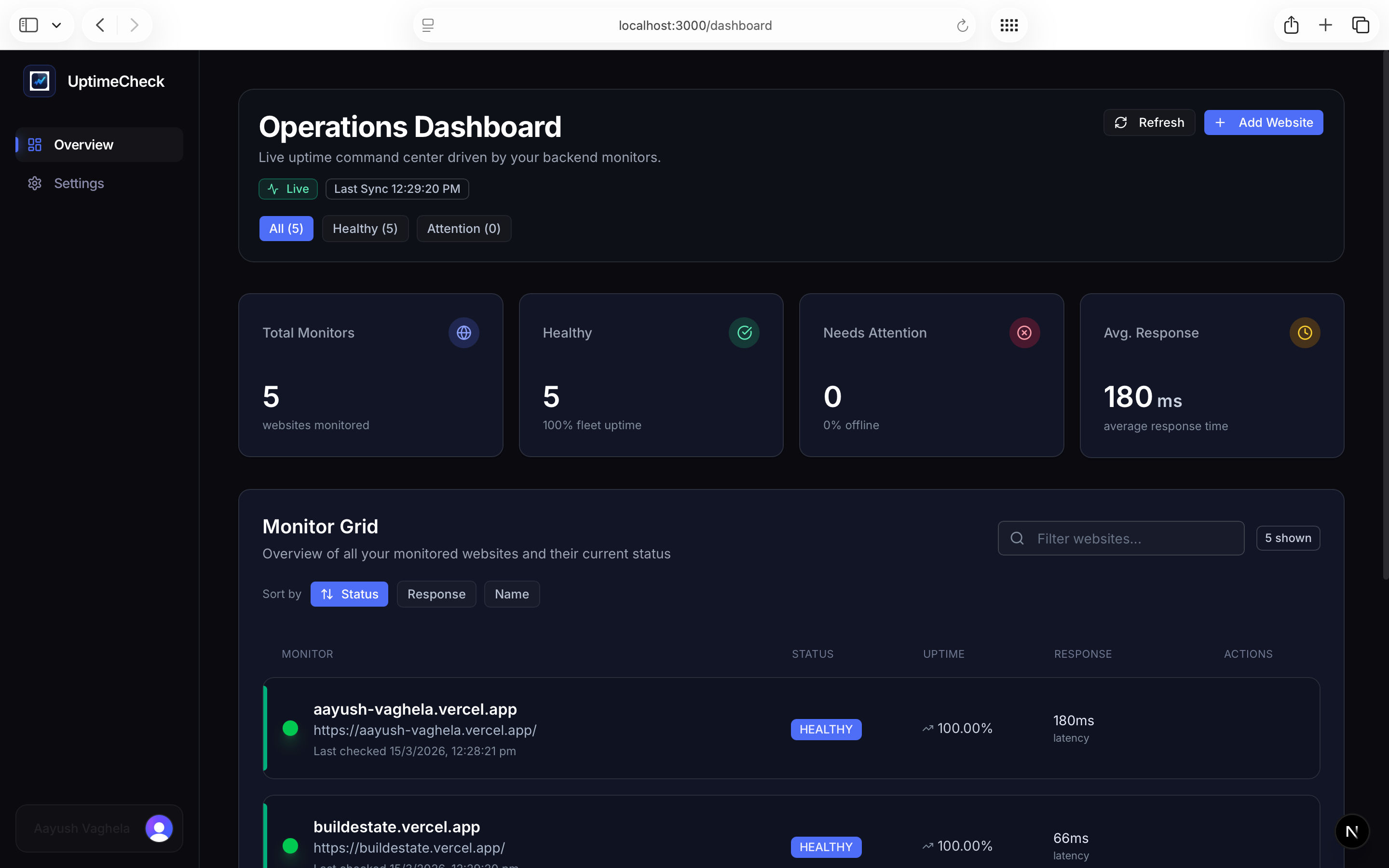Click the red X Needs Attention icon
The height and width of the screenshot is (868, 1389).
1024,332
